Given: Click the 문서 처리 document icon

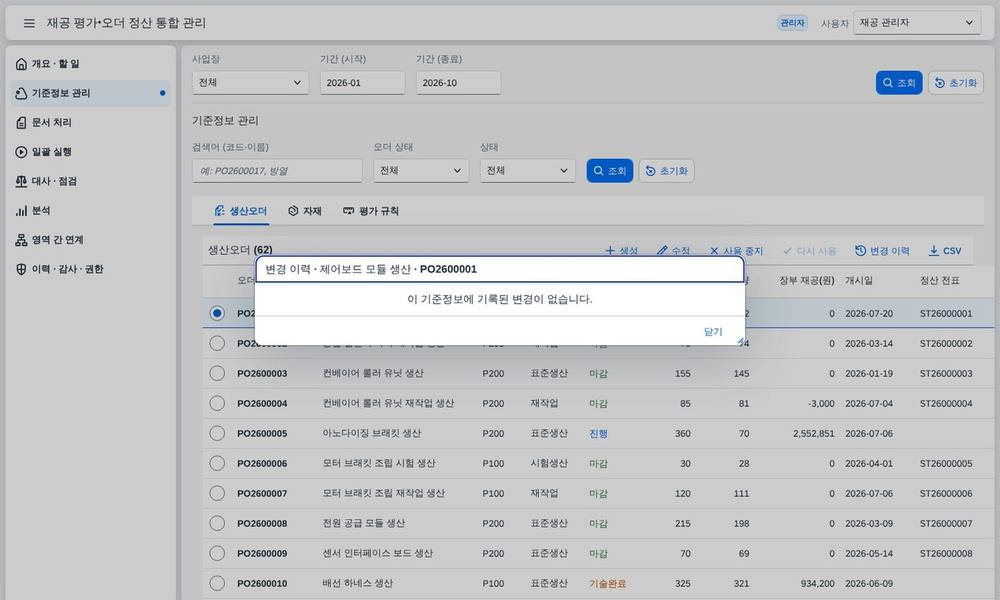Looking at the screenshot, I should click(21, 122).
